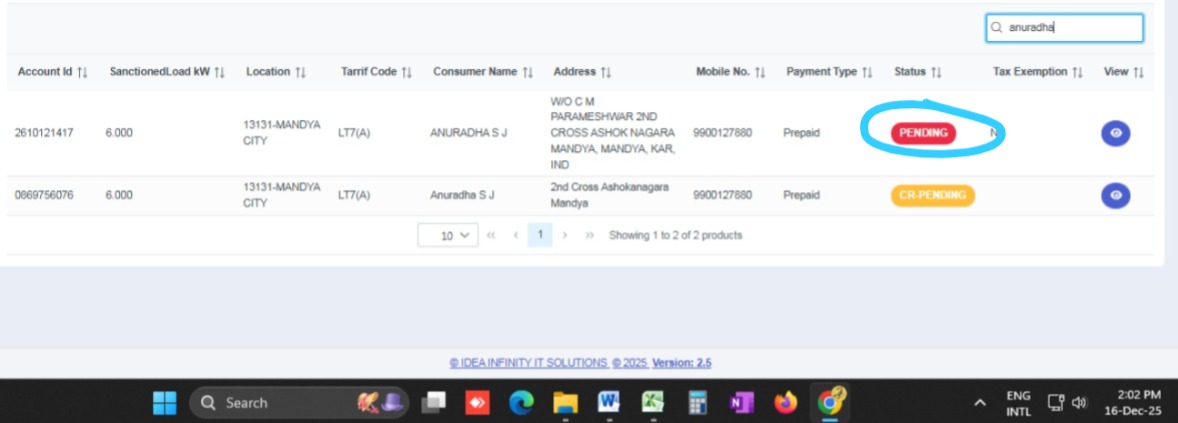Switch to Excel on the taskbar
1178x423 pixels.
tap(652, 403)
